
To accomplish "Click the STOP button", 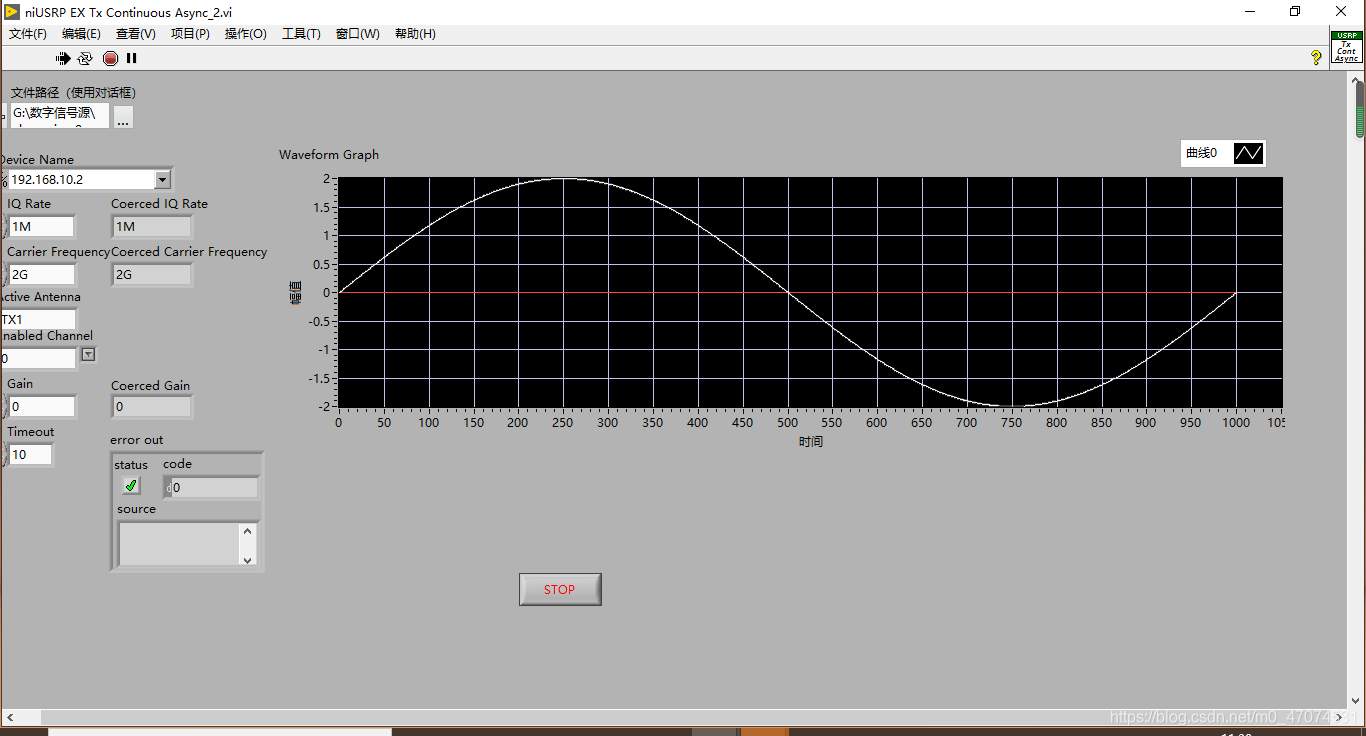I will click(x=560, y=589).
